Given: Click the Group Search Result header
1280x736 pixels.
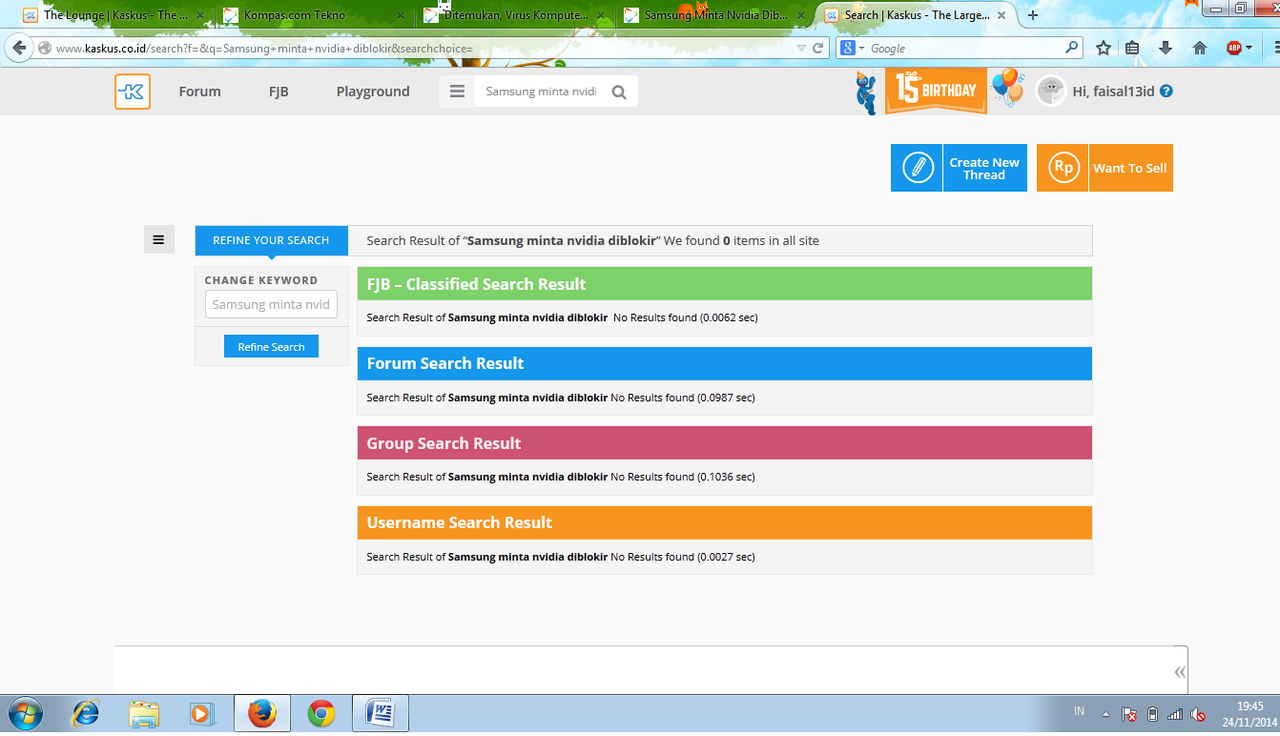Looking at the screenshot, I should pyautogui.click(x=724, y=443).
